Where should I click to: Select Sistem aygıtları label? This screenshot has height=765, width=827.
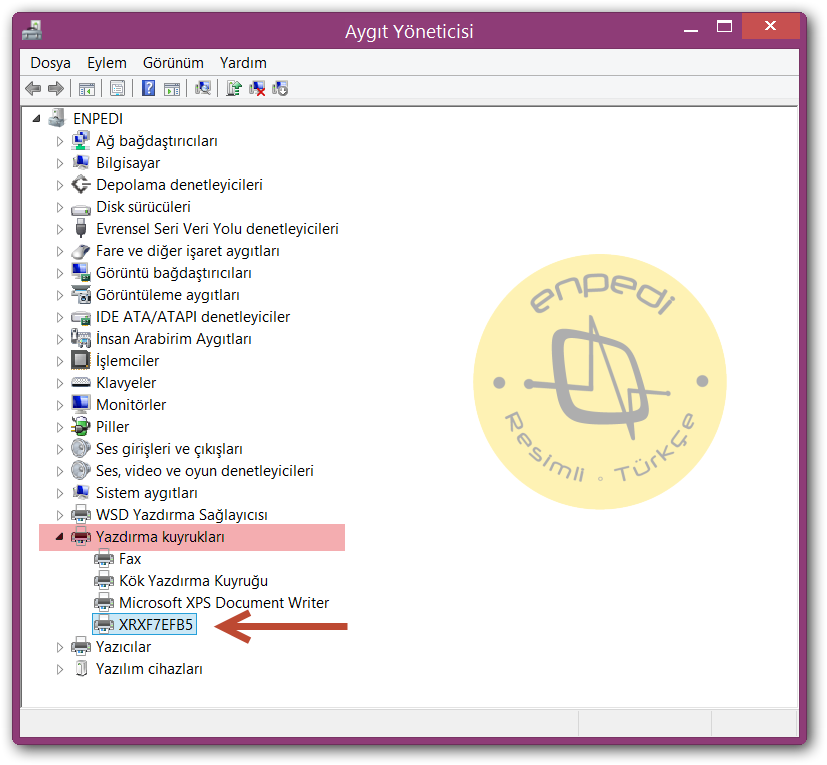point(147,493)
